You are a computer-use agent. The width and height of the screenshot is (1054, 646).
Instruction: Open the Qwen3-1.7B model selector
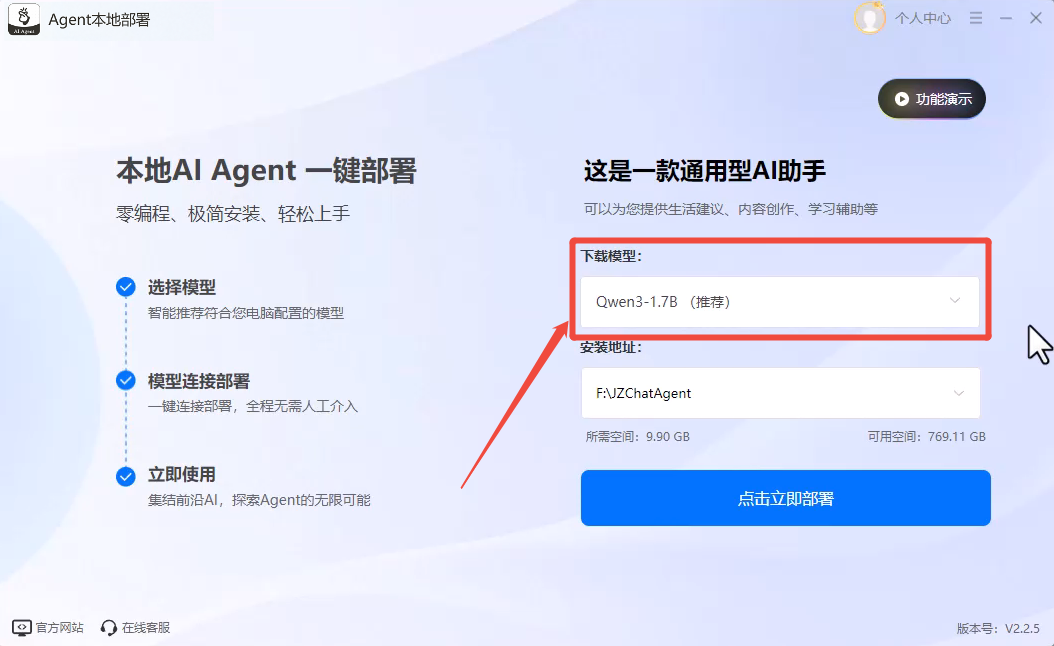pos(780,302)
